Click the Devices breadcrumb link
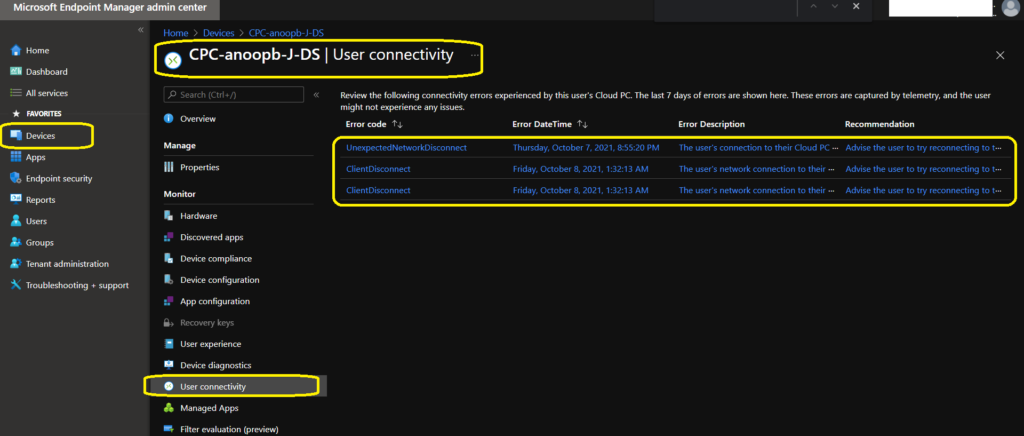Viewport: 1024px width, 436px height. point(219,33)
